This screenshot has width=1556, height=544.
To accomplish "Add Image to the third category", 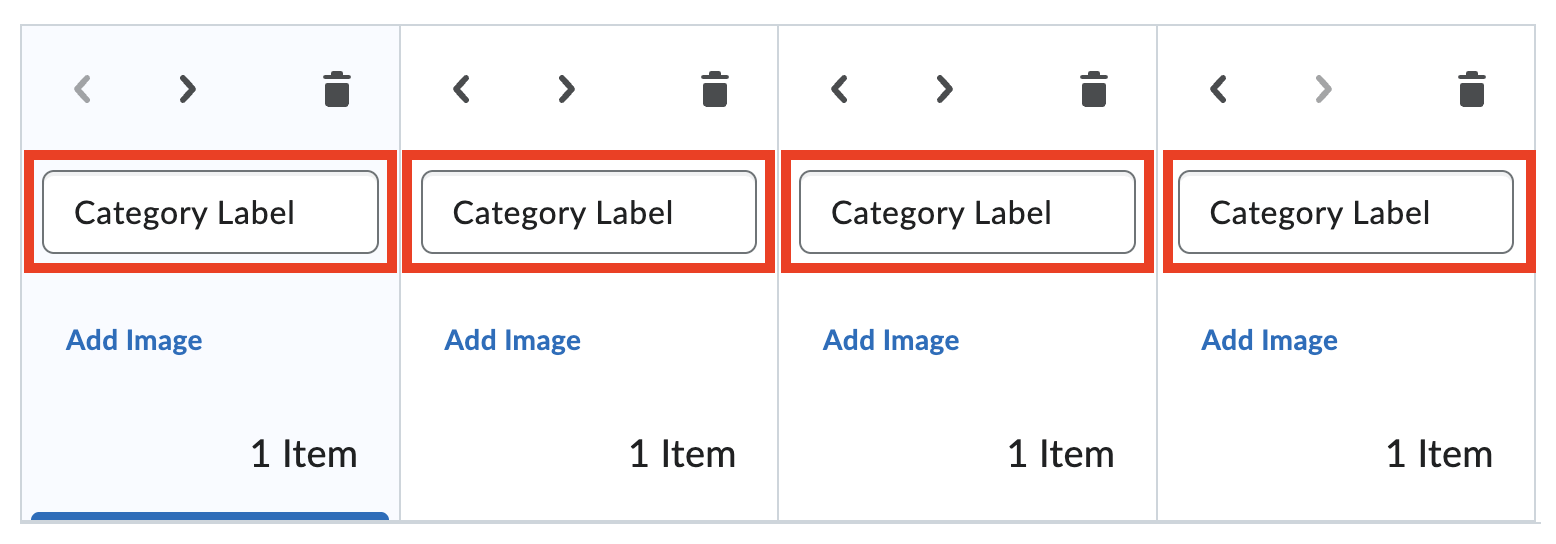I will click(x=891, y=340).
